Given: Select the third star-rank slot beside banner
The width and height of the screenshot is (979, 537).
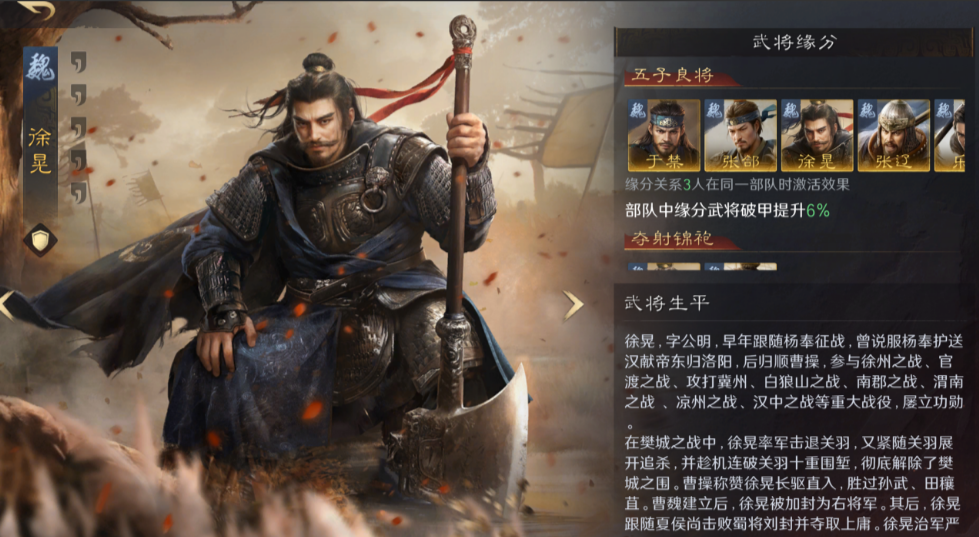Looking at the screenshot, I should tap(79, 127).
